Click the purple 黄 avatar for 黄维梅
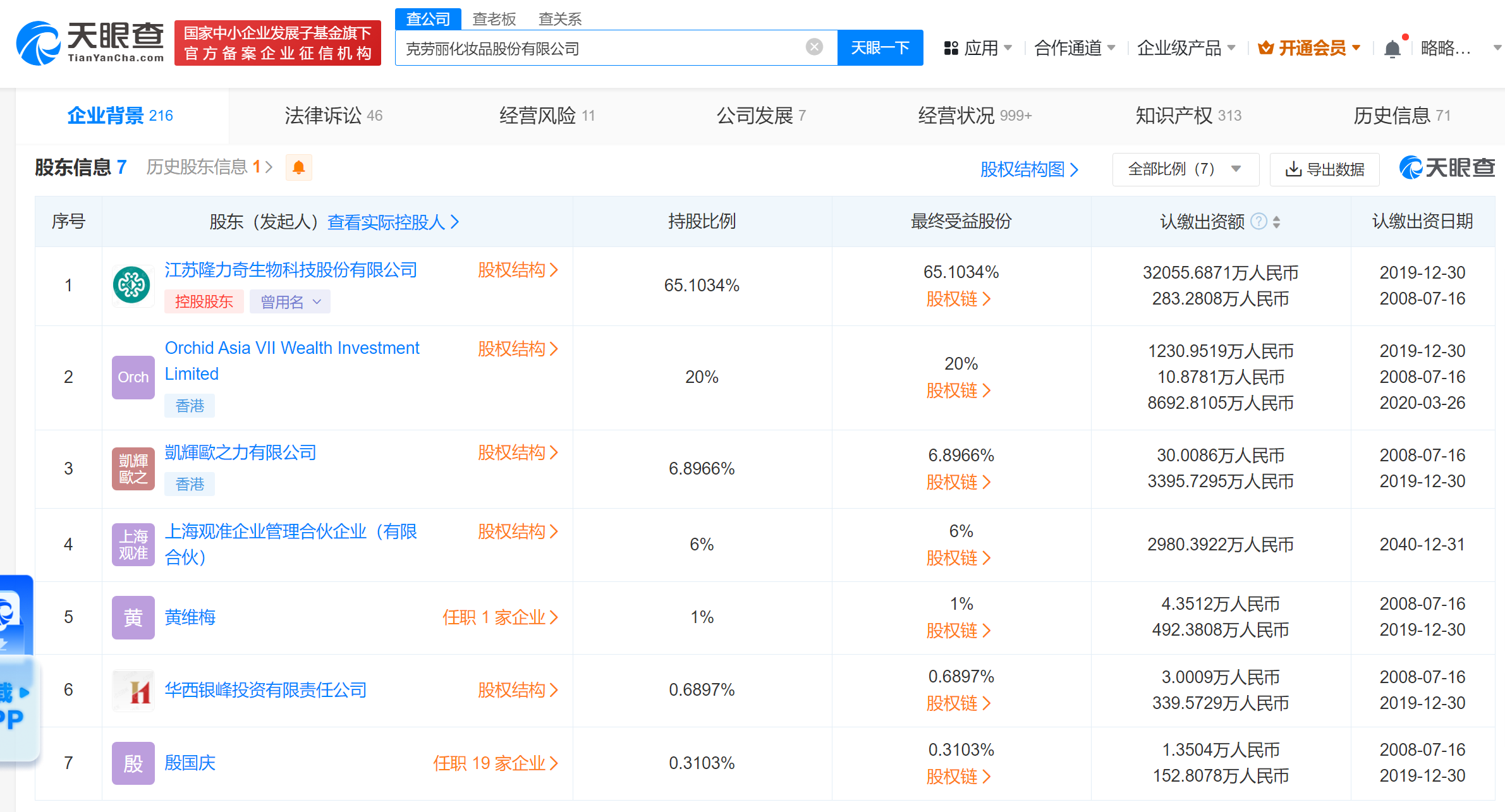 coord(133,617)
